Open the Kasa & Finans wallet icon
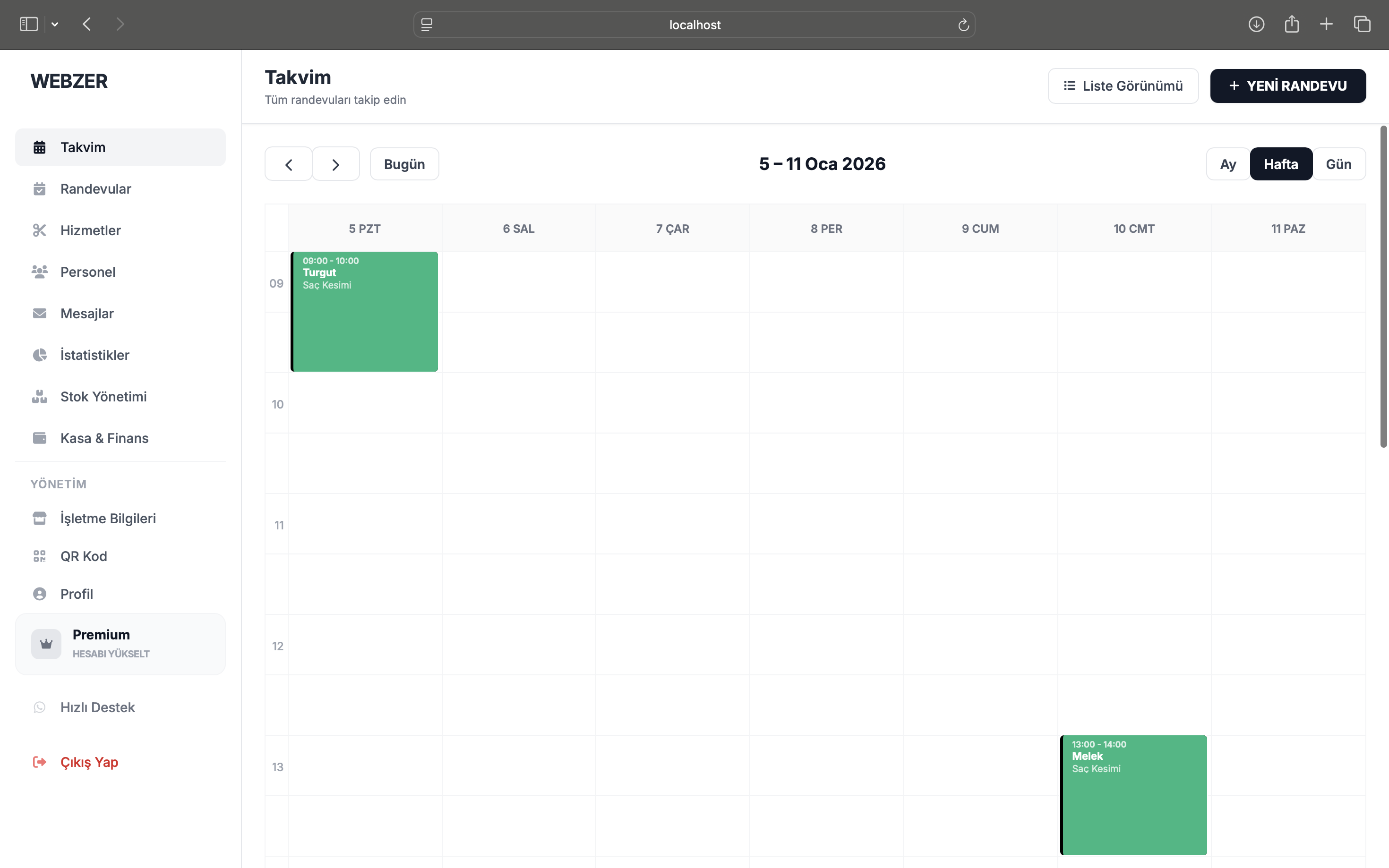The image size is (1389, 868). pyautogui.click(x=39, y=438)
